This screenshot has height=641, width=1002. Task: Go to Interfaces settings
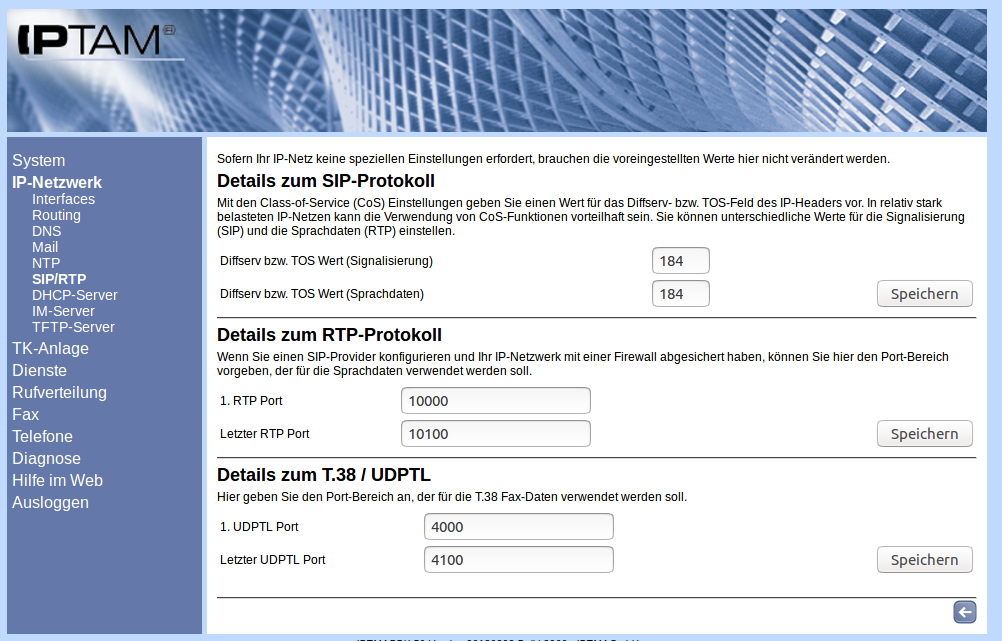click(x=63, y=199)
